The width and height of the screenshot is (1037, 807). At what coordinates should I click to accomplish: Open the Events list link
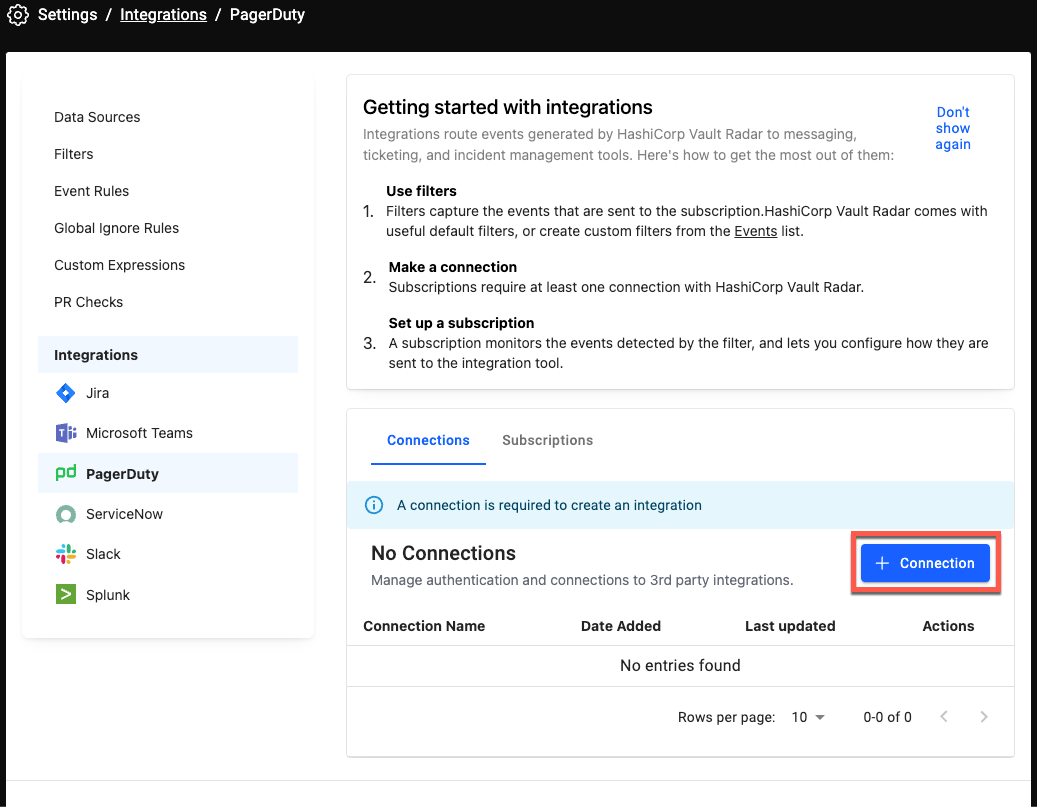click(x=754, y=231)
